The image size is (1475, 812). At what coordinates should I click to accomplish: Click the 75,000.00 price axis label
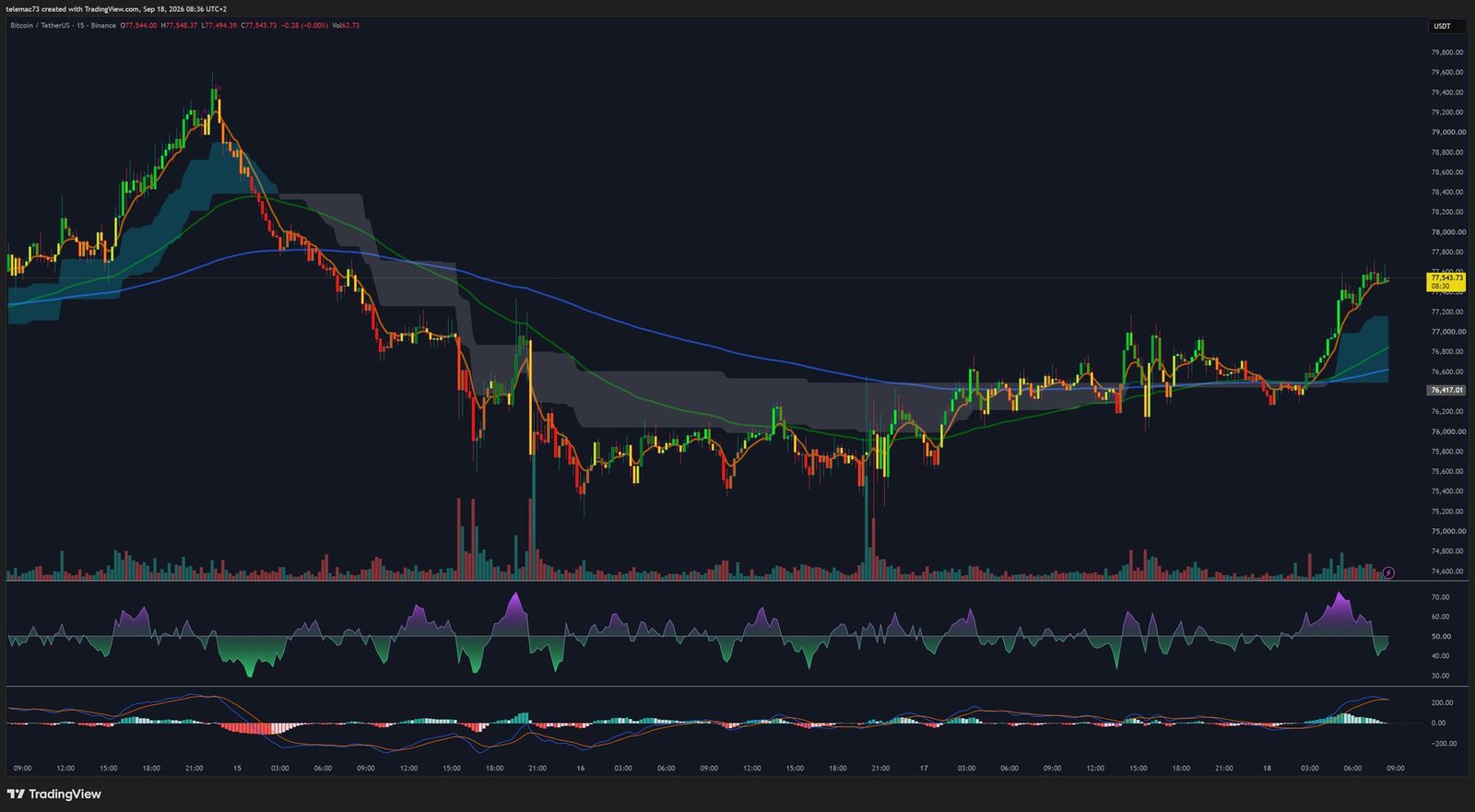tap(1447, 531)
